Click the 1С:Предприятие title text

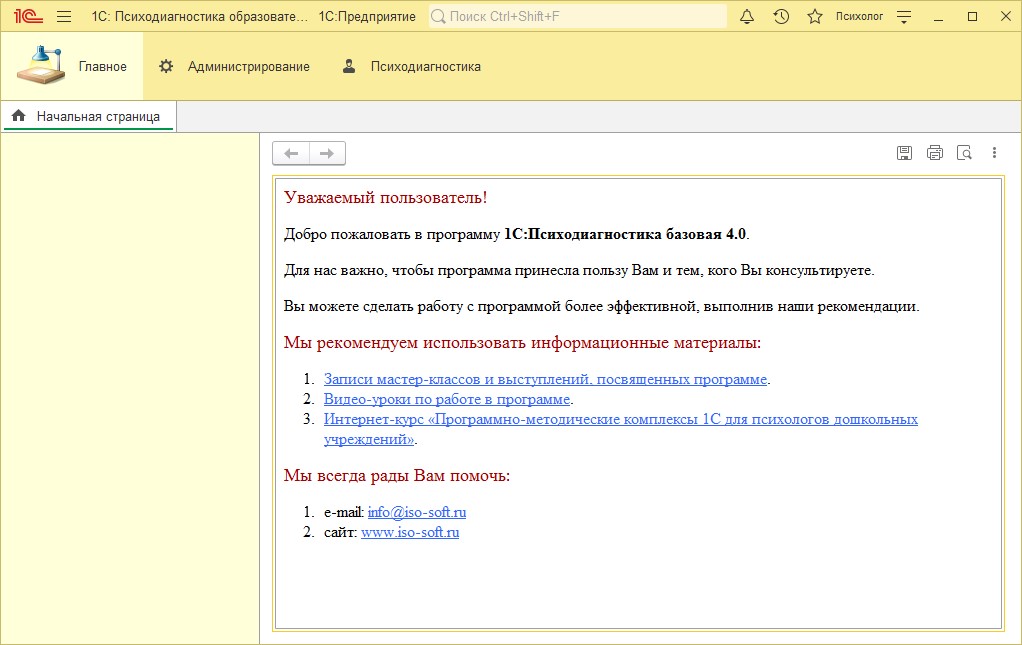click(x=367, y=16)
